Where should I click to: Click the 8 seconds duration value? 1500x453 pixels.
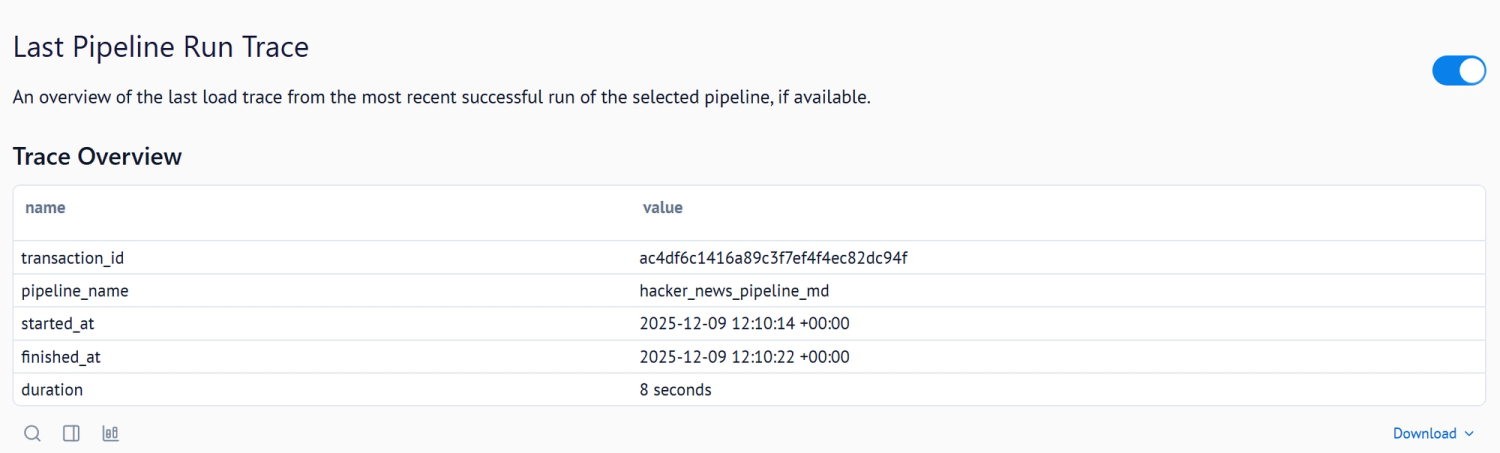[675, 390]
